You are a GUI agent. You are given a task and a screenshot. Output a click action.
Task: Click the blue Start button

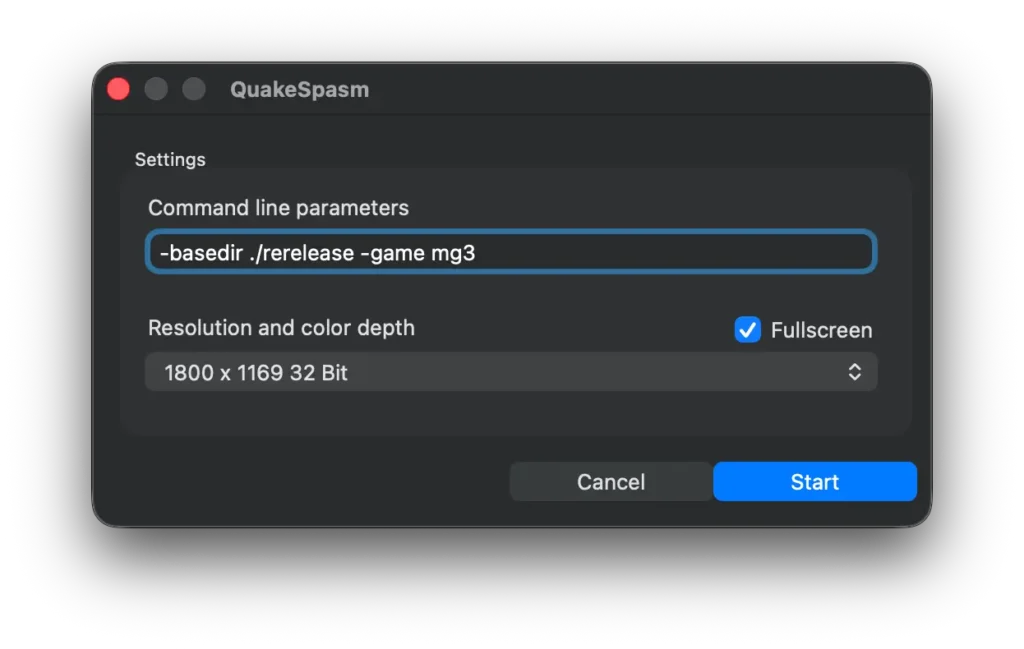(814, 482)
